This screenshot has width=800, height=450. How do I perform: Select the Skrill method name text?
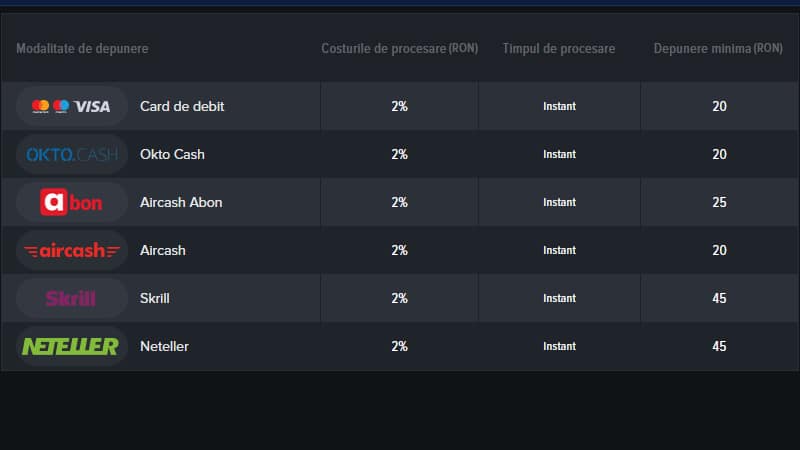tap(155, 298)
